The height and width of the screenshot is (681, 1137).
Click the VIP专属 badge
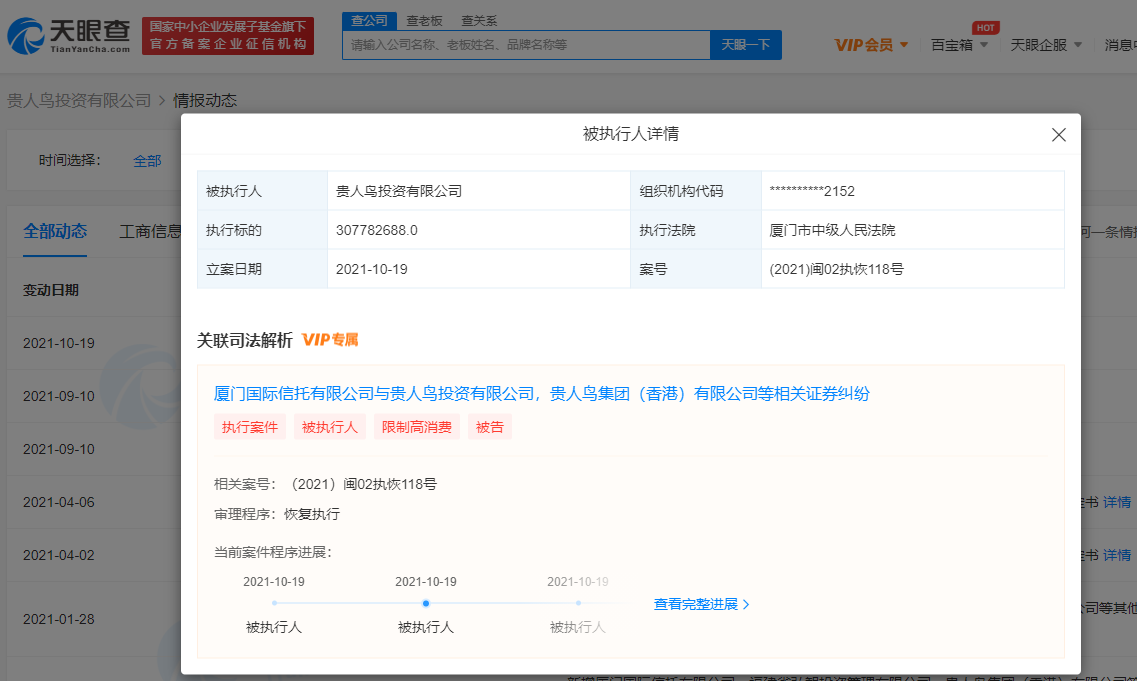pyautogui.click(x=330, y=339)
